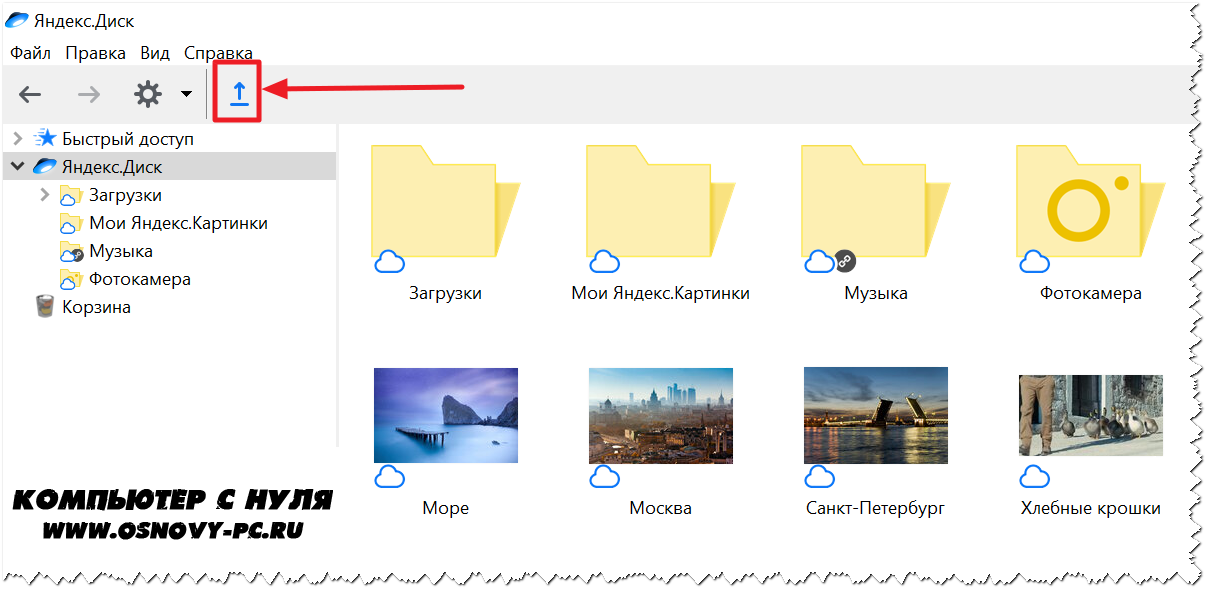Open the shared Музыка folder icon
The height and width of the screenshot is (594, 1212).
(x=875, y=205)
